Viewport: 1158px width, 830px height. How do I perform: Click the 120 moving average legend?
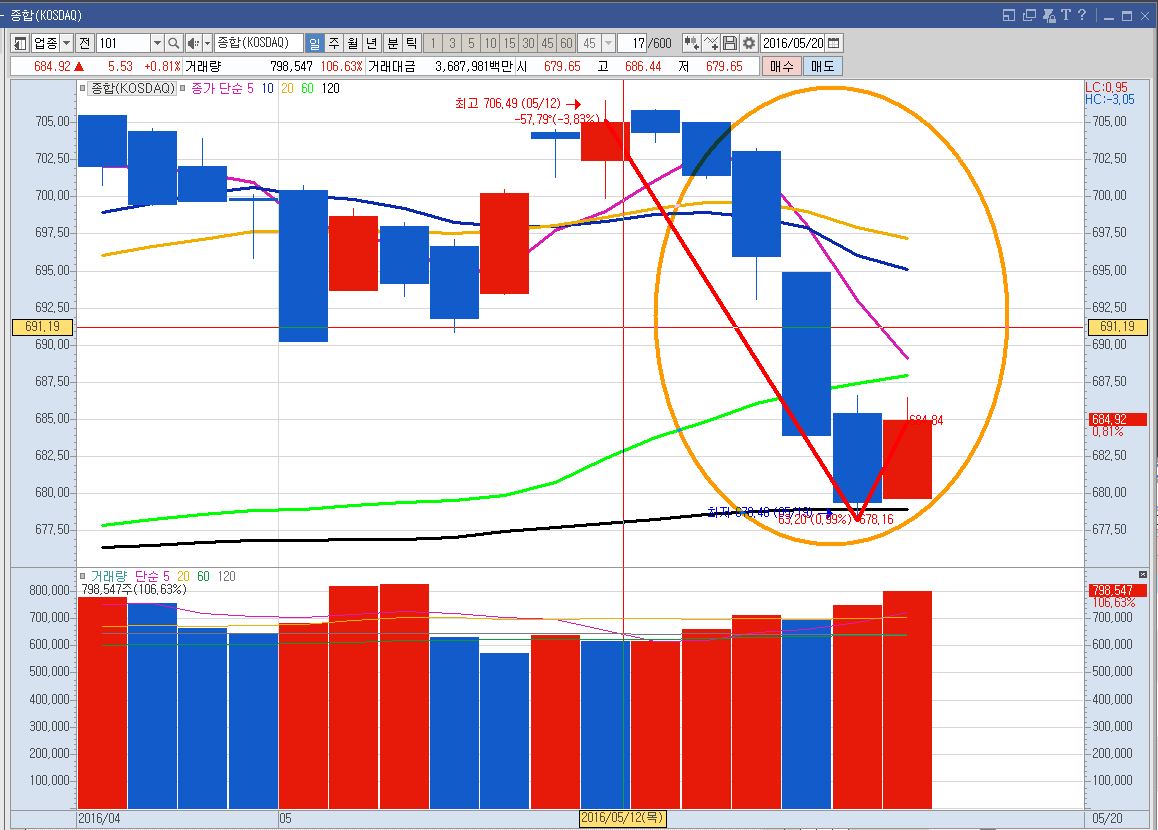click(x=330, y=89)
